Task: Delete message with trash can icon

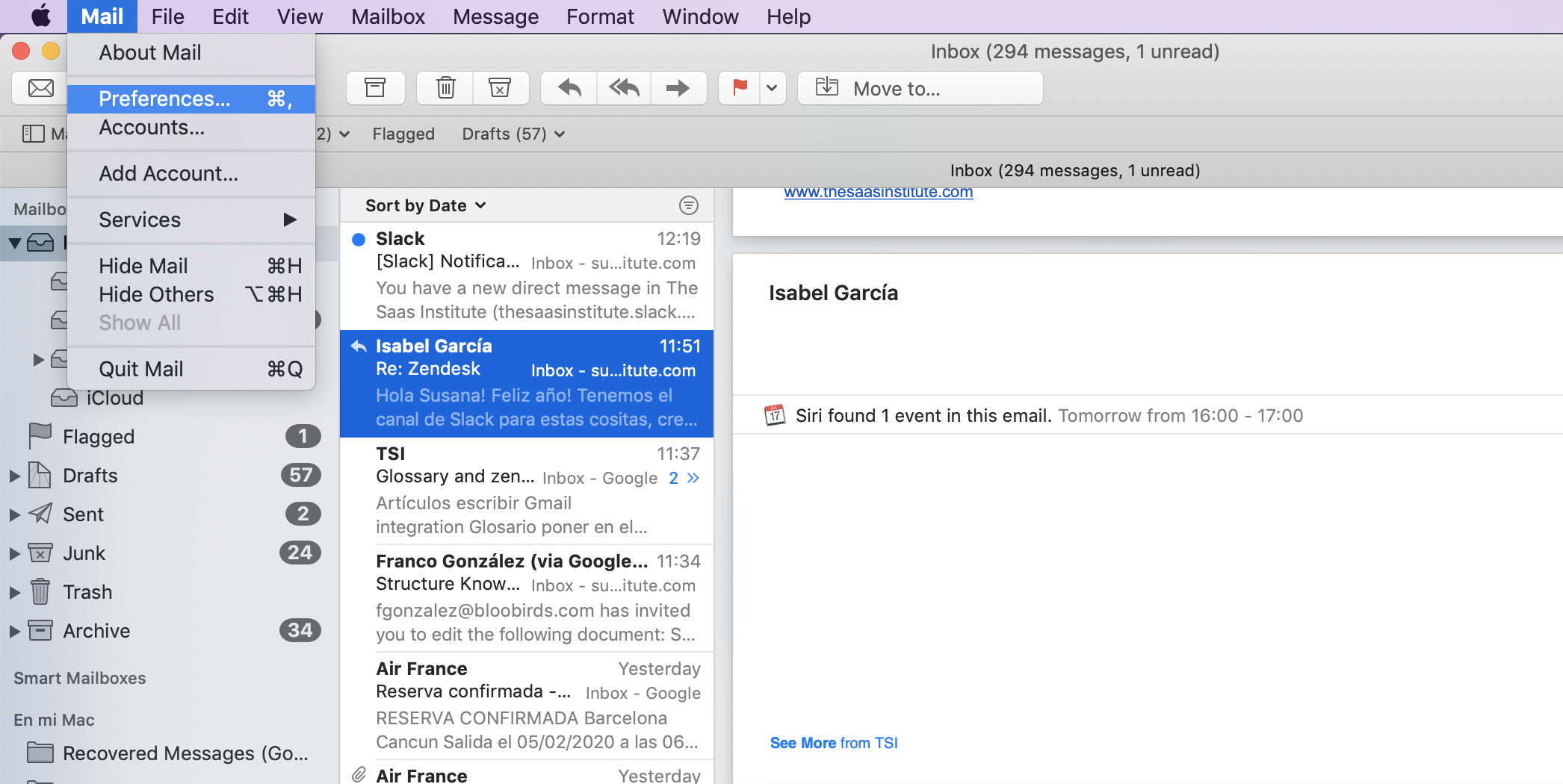Action: (x=445, y=88)
